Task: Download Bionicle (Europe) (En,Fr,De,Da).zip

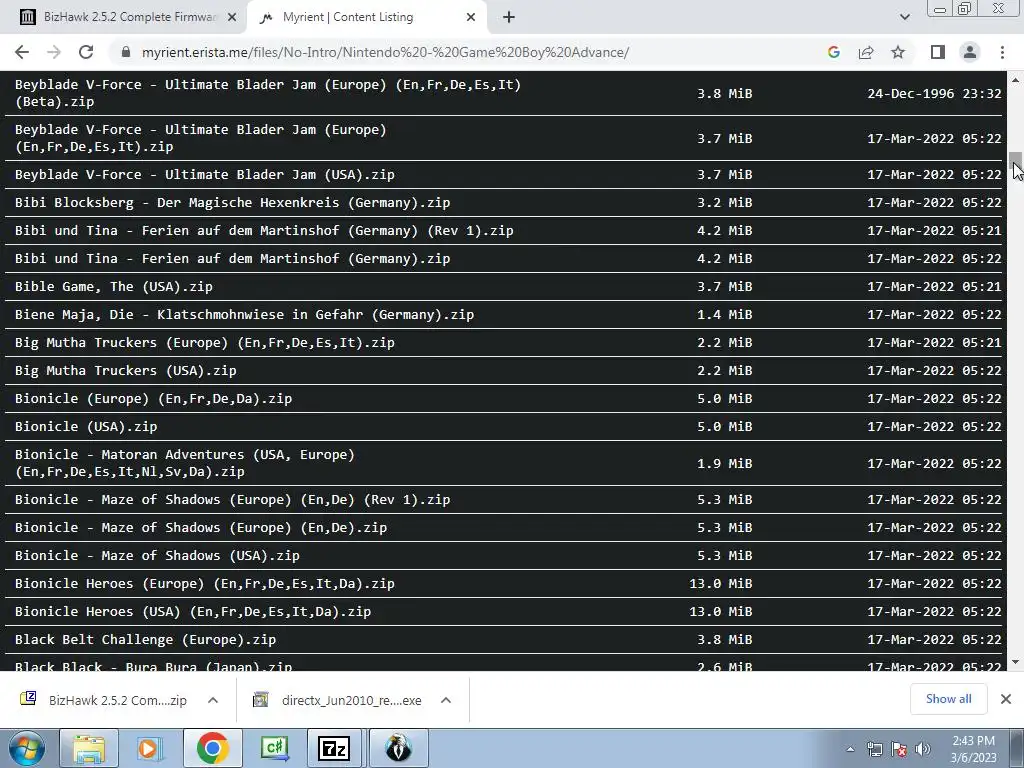Action: [x=153, y=399]
